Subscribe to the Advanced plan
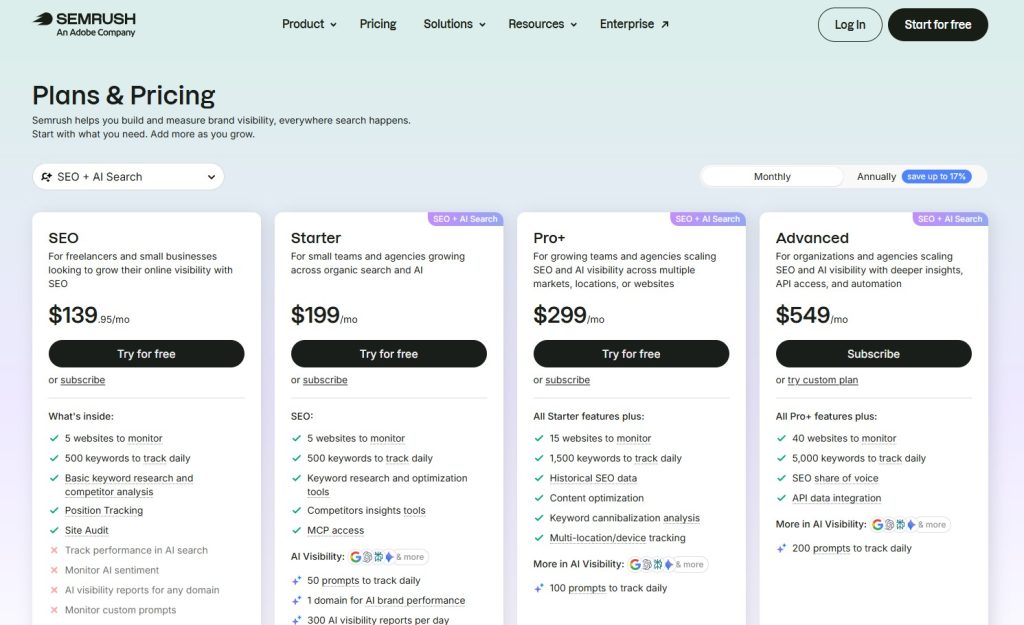Image resolution: width=1024 pixels, height=625 pixels. 873,354
